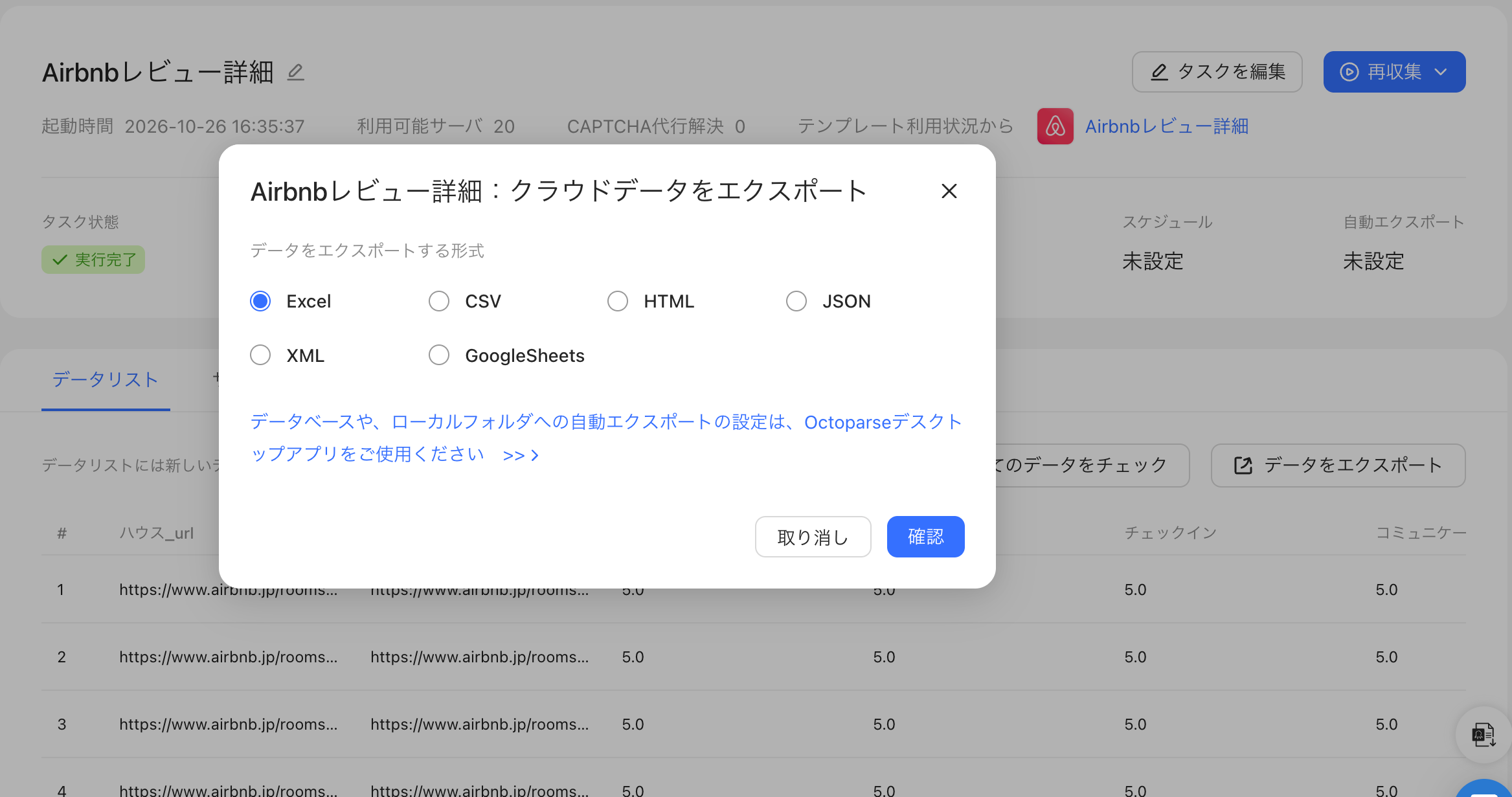
Task: Close the cloud data export dialog
Action: click(x=949, y=191)
